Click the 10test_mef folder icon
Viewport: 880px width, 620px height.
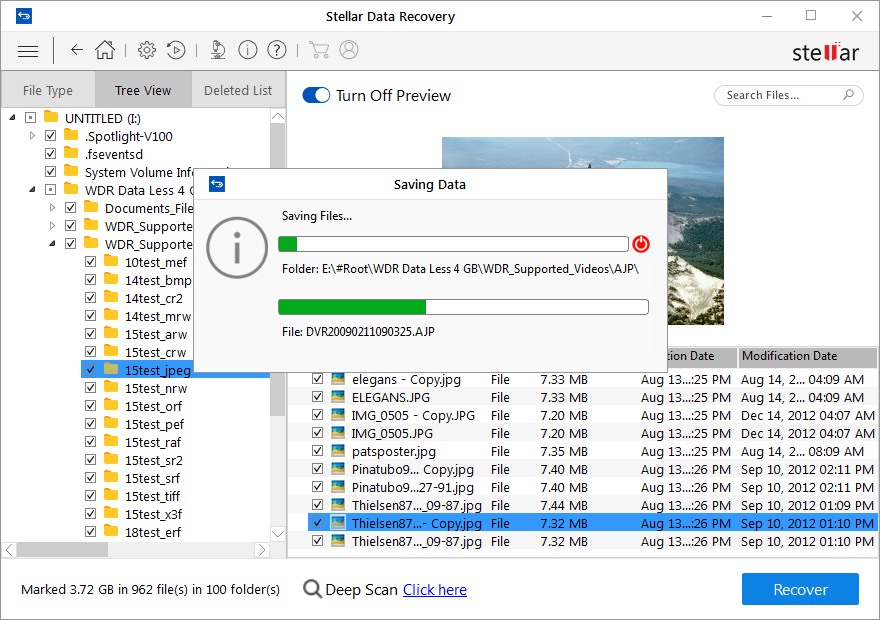click(x=111, y=261)
